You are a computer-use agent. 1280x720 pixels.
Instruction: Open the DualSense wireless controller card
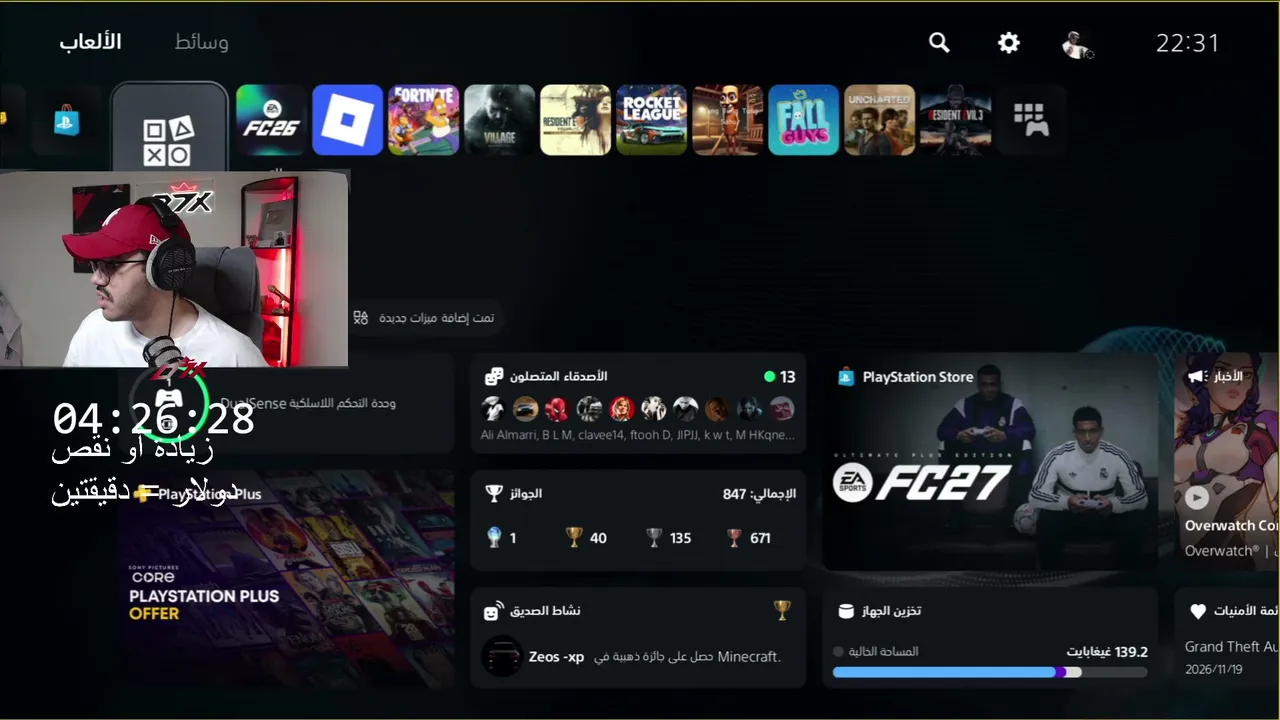(286, 404)
